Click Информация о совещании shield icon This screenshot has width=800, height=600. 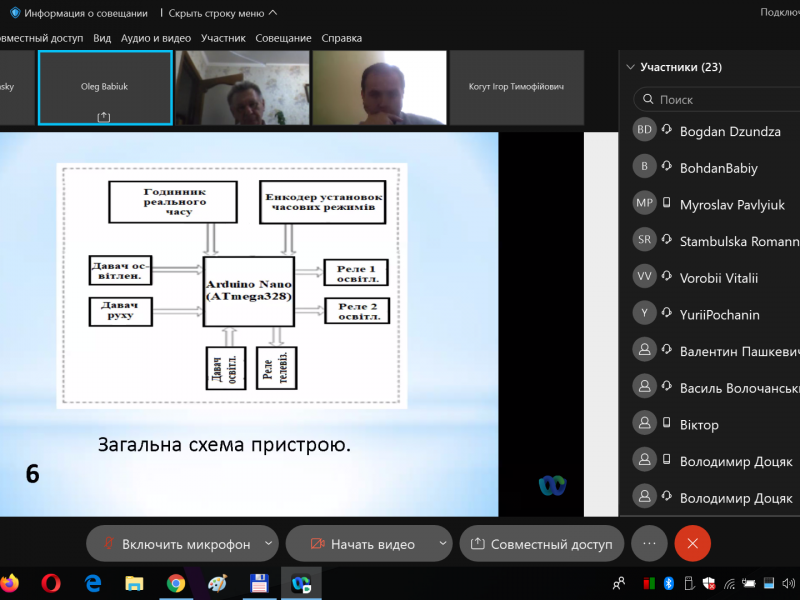pyautogui.click(x=15, y=13)
